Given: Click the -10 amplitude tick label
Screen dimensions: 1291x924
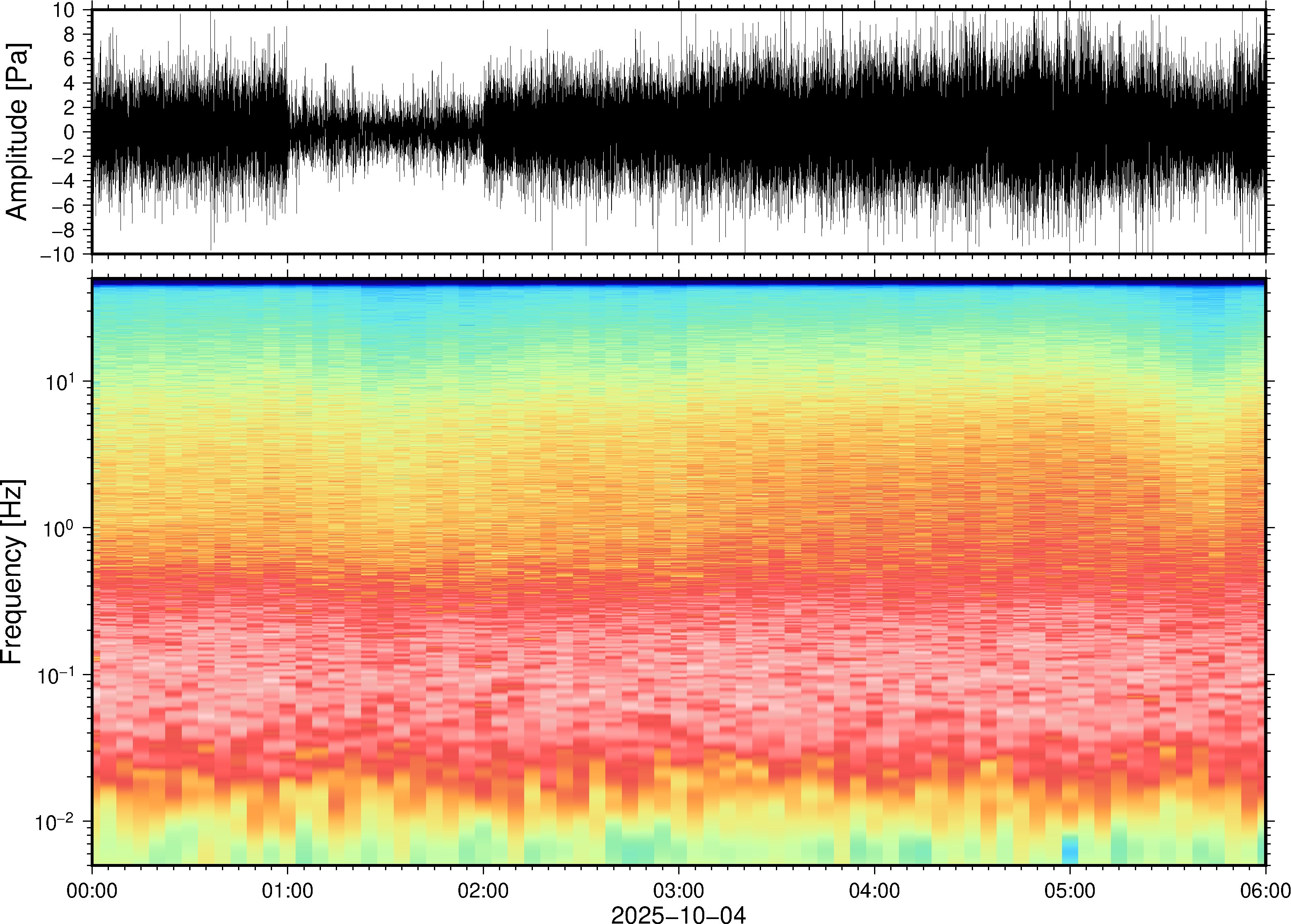Looking at the screenshot, I should 57,254.
